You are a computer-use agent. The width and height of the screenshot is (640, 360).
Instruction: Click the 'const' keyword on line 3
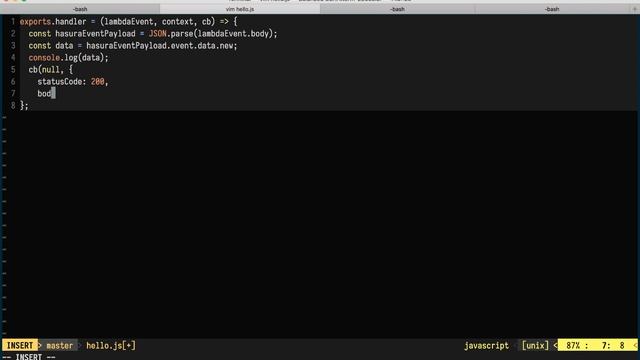tap(40, 46)
